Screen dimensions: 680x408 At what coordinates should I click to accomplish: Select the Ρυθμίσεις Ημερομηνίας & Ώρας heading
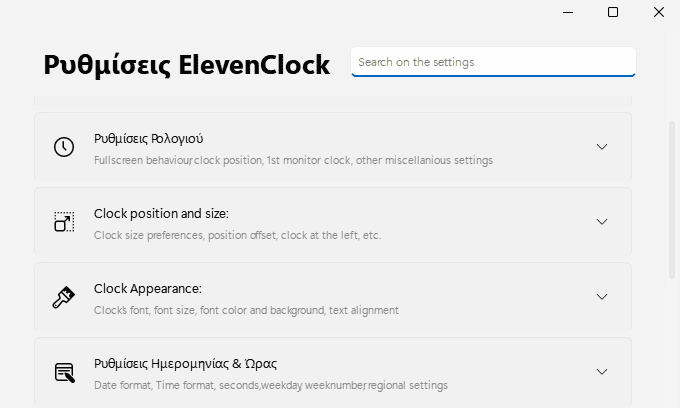tap(185, 363)
